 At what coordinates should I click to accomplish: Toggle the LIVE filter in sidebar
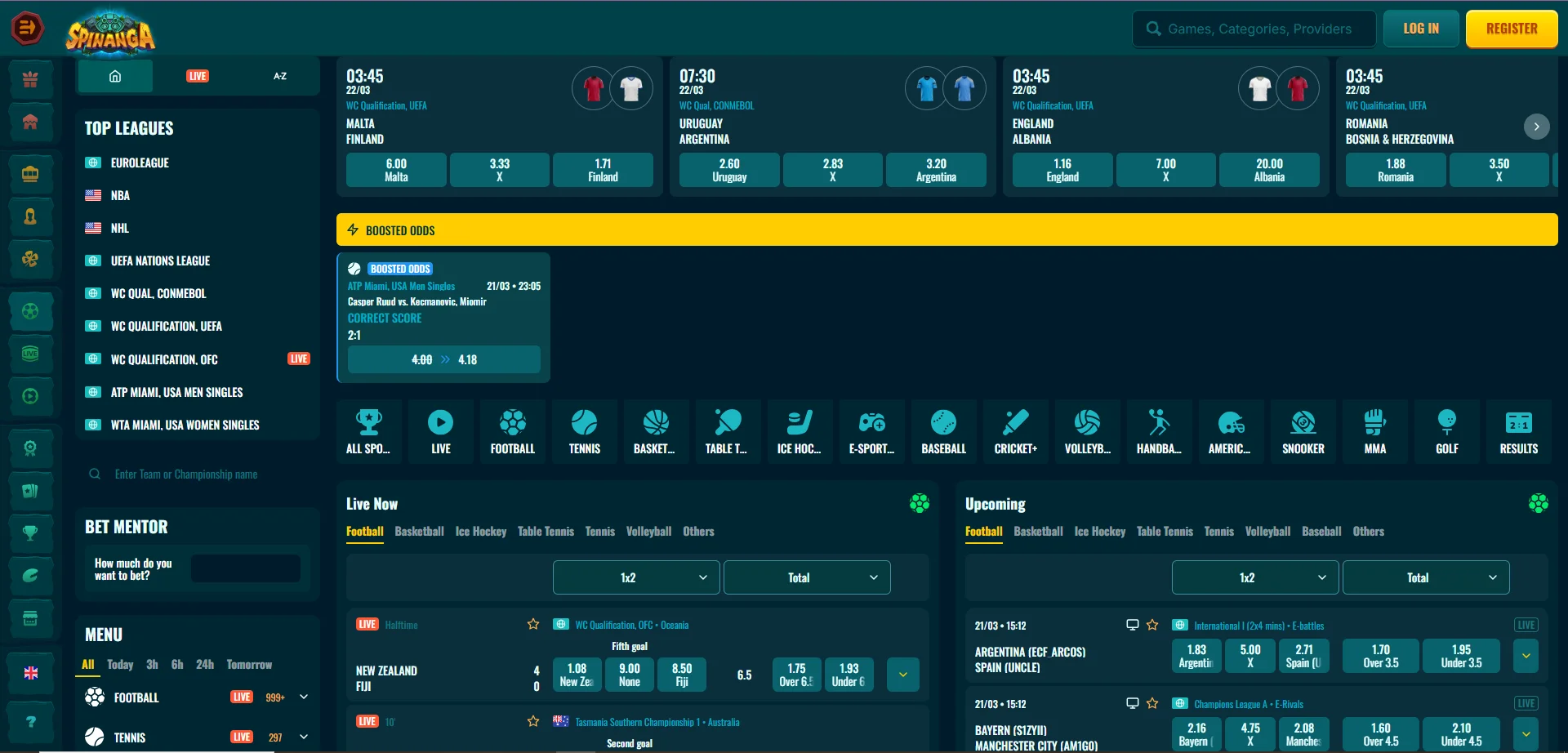198,76
